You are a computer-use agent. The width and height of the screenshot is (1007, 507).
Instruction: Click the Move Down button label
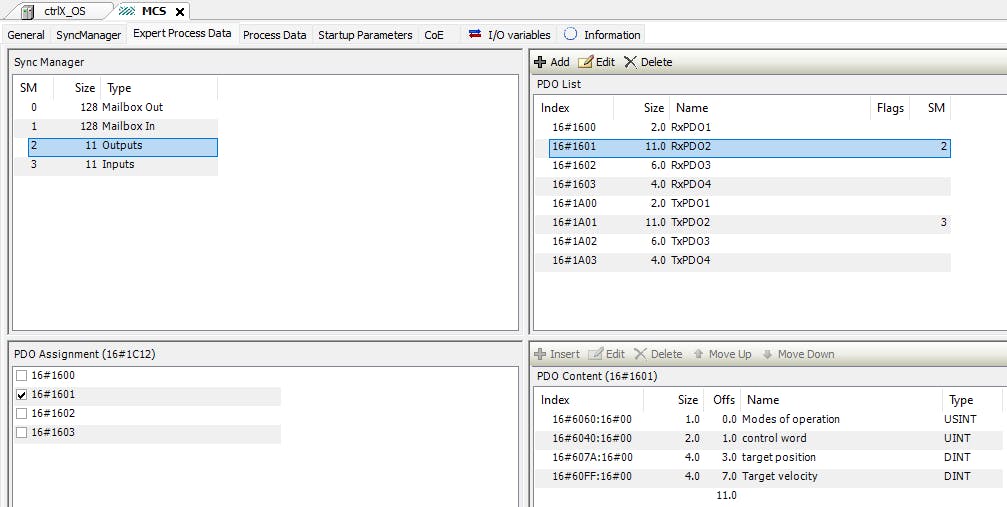(806, 354)
